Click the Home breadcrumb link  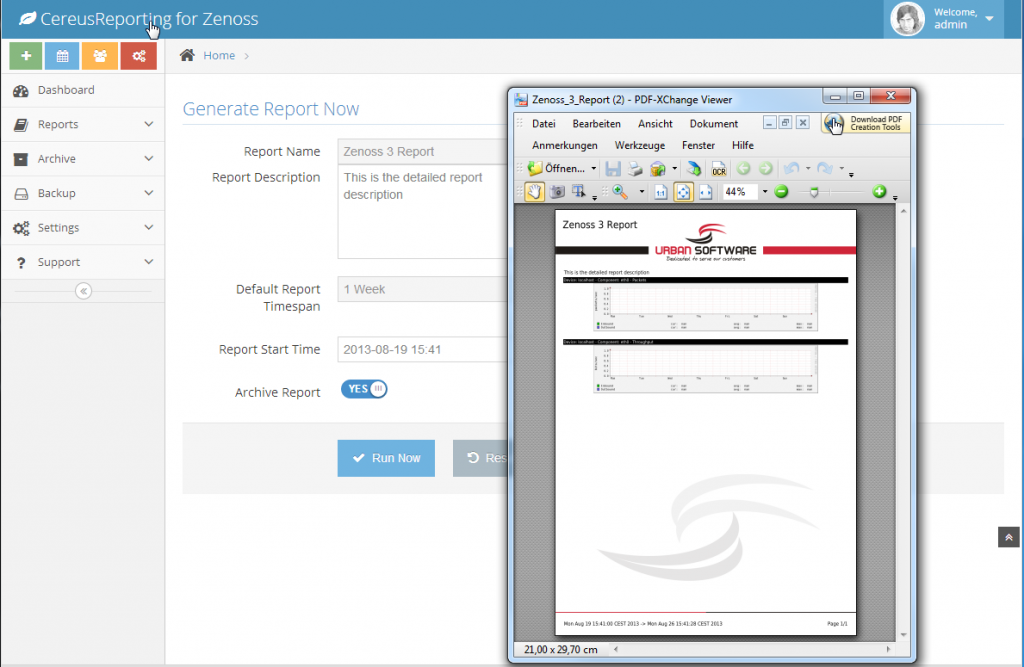pyautogui.click(x=219, y=56)
